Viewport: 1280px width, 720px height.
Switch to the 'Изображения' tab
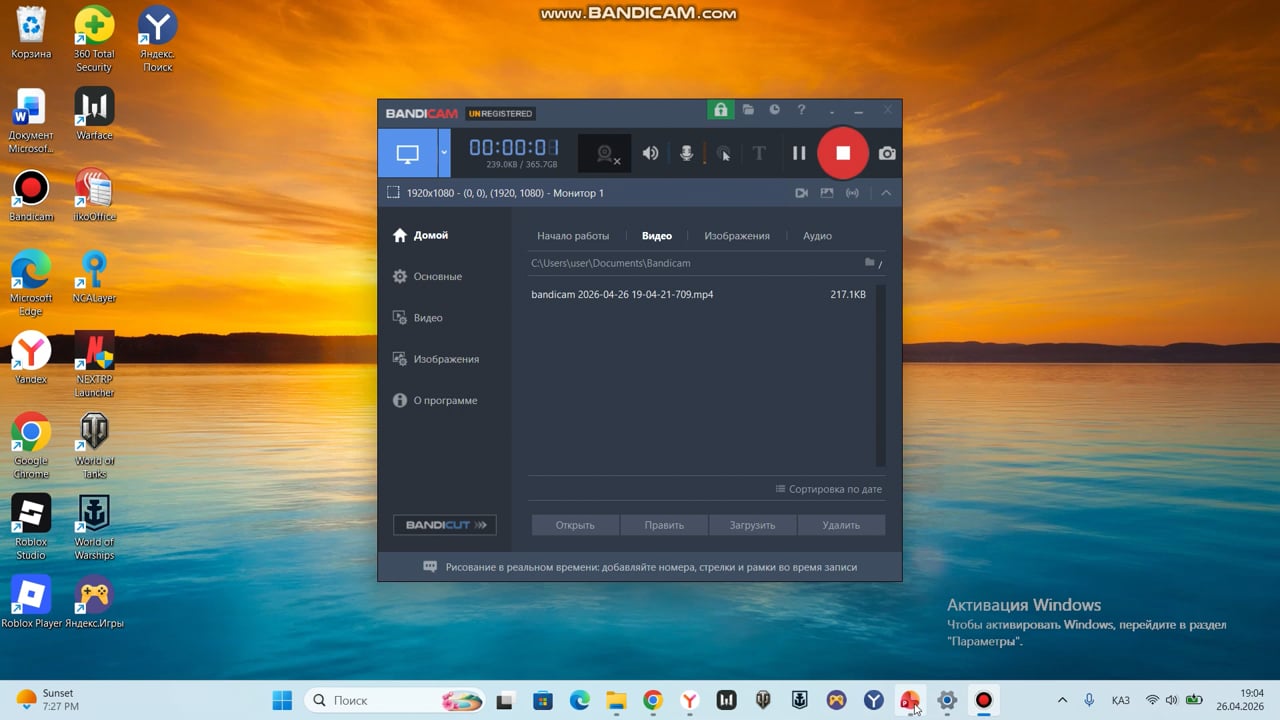point(736,236)
